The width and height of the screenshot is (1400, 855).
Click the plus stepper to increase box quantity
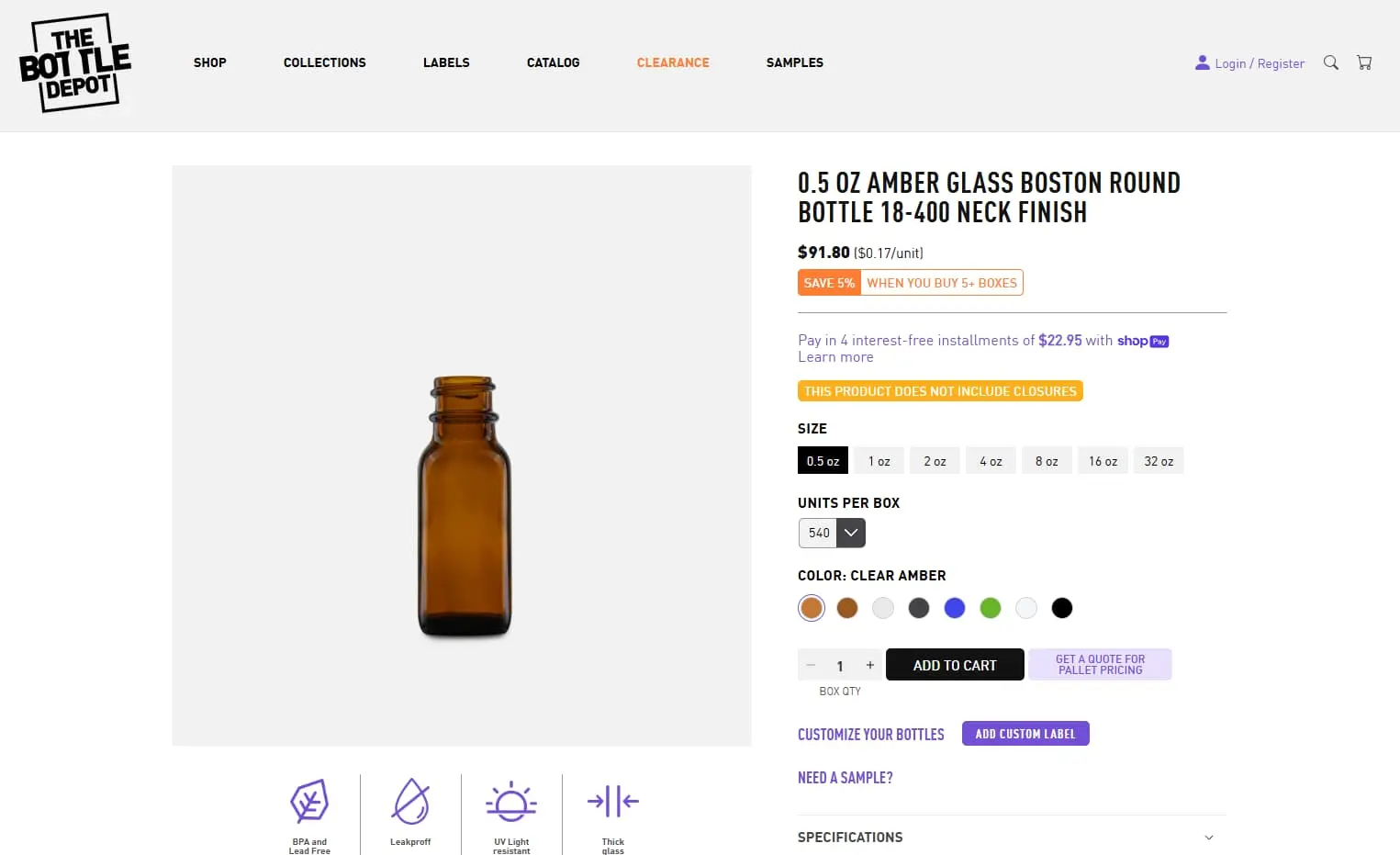[x=869, y=664]
